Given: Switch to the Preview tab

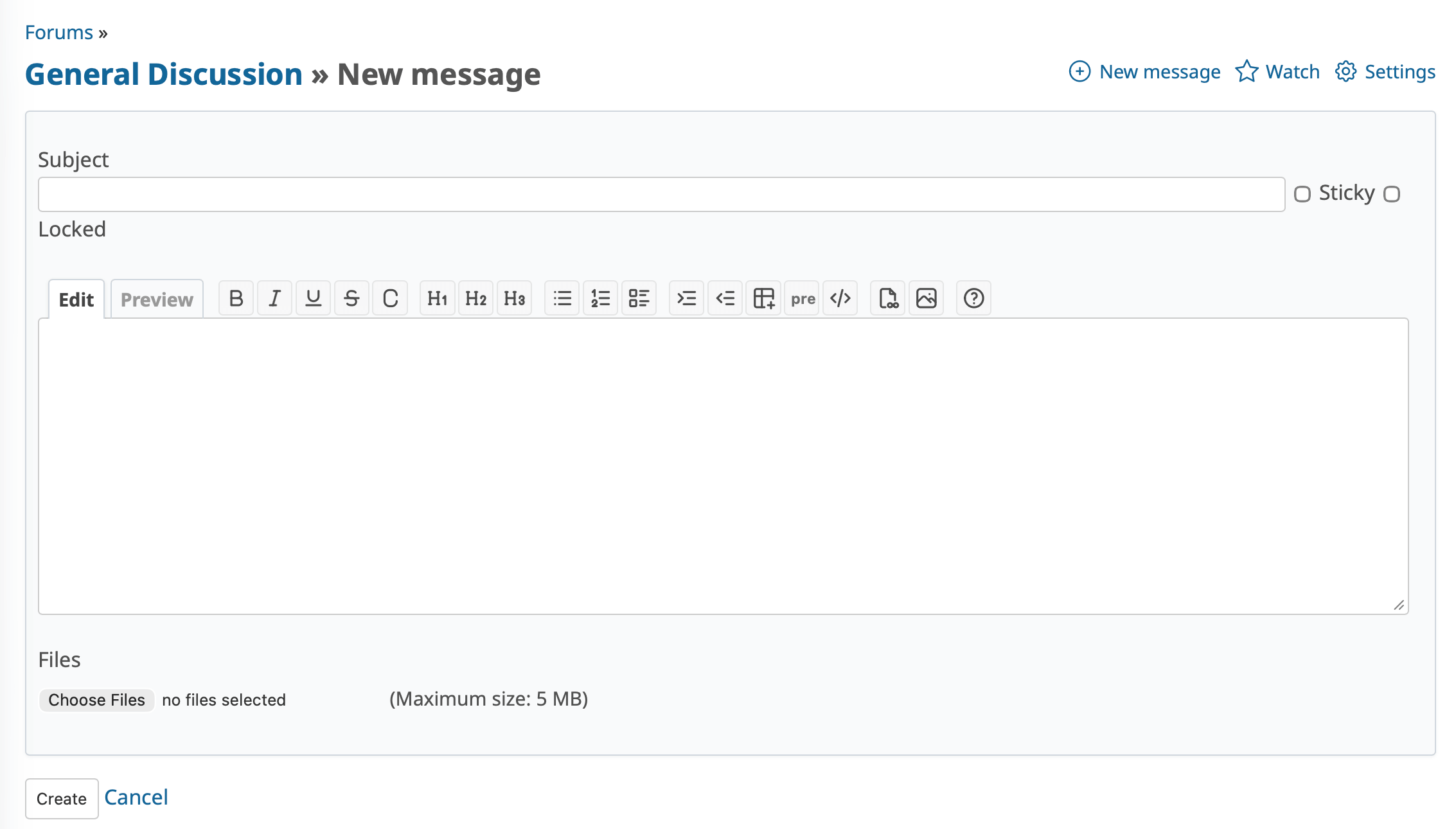Looking at the screenshot, I should (x=156, y=299).
